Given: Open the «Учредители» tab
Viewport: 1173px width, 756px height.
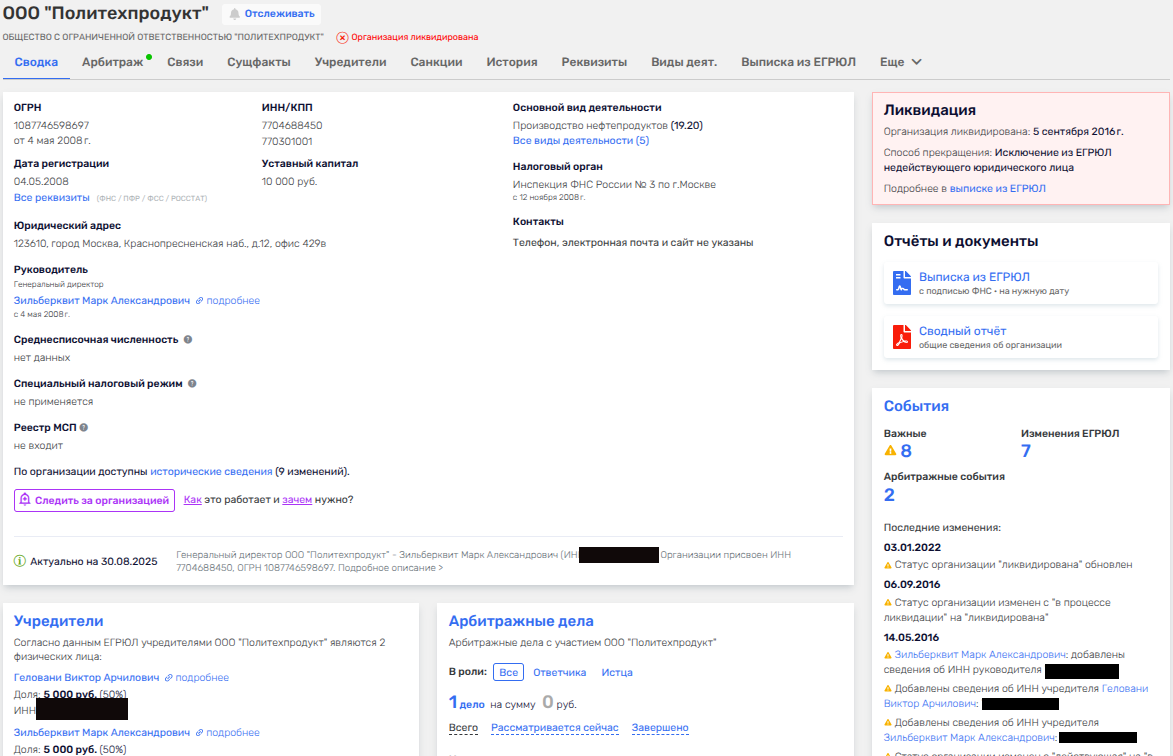Looking at the screenshot, I should point(350,62).
